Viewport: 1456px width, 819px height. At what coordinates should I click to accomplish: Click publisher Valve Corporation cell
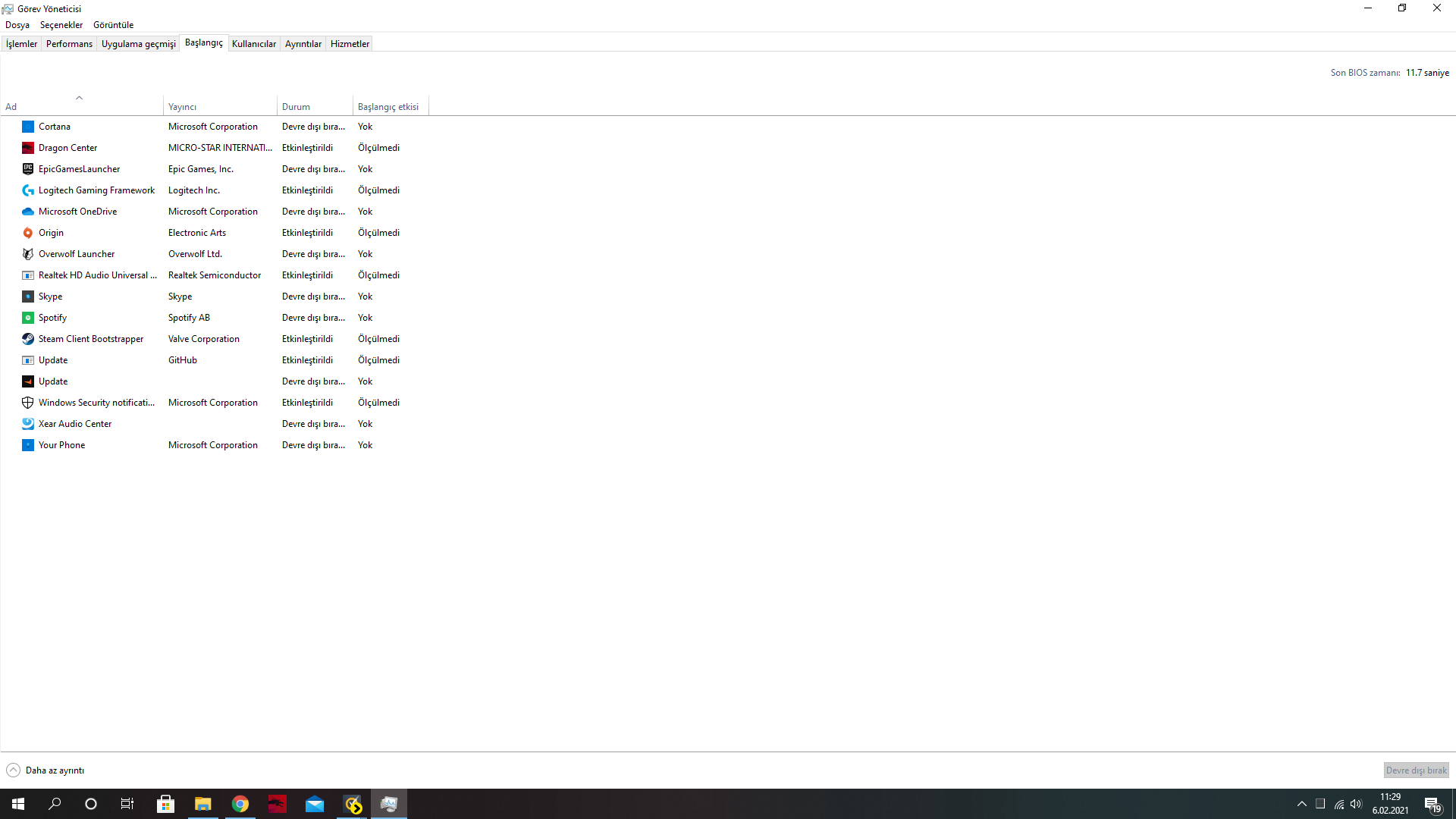204,339
